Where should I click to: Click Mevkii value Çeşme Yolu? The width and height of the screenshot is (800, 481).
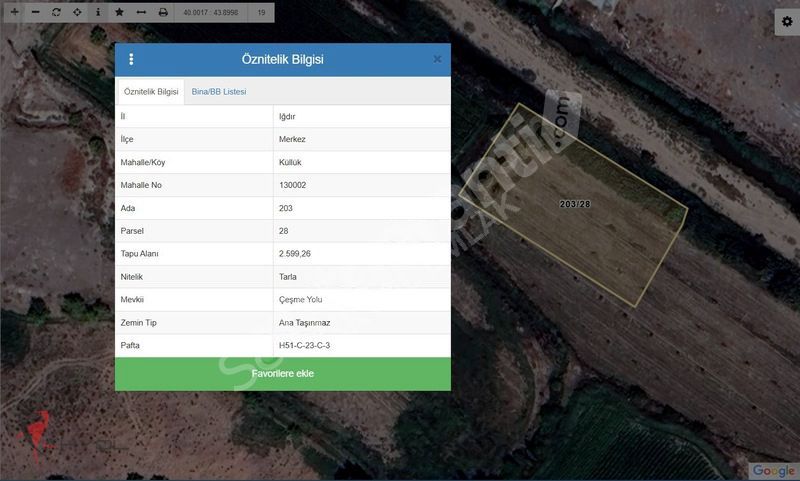point(301,299)
